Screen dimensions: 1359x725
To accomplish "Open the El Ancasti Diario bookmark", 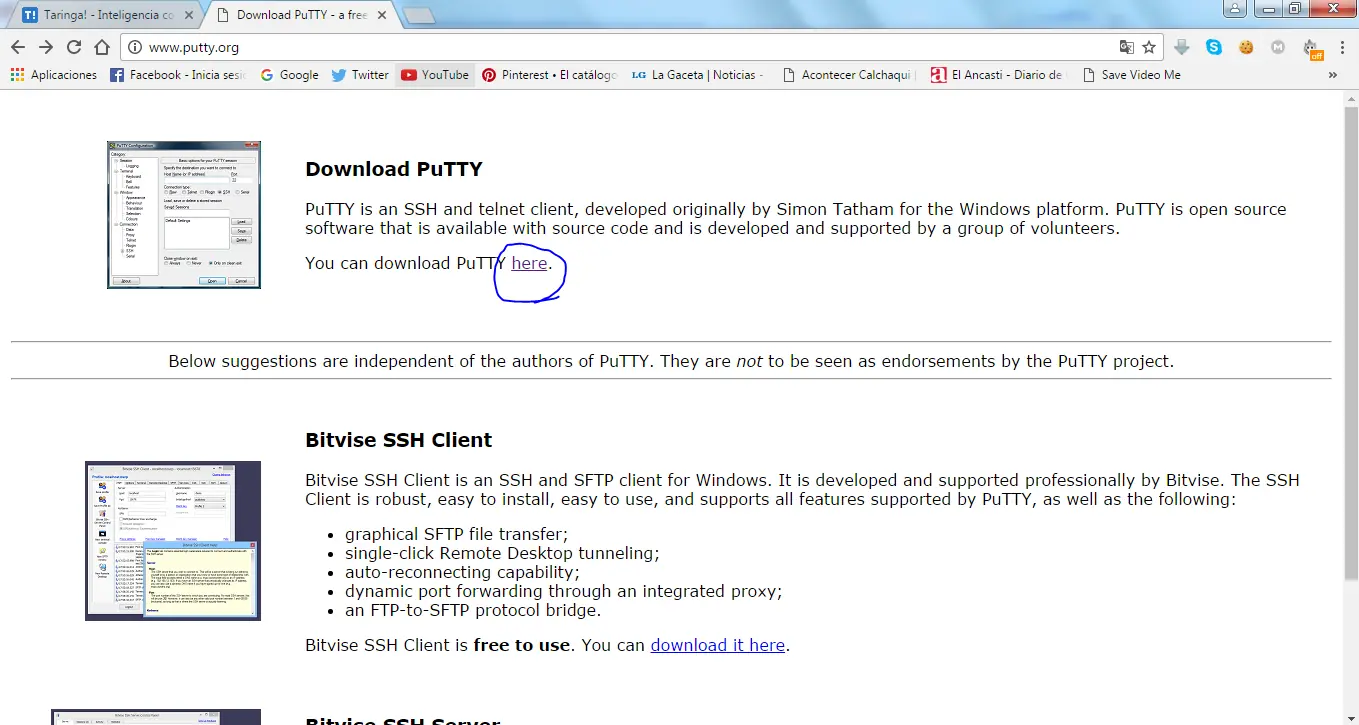I will 998,75.
